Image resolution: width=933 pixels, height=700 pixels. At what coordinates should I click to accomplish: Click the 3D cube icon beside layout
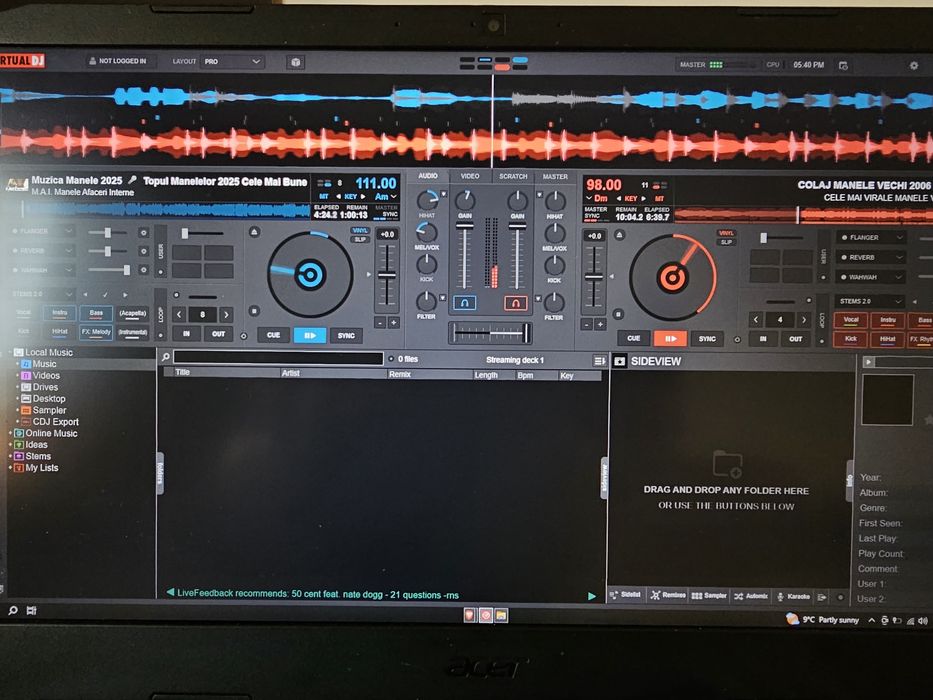point(296,62)
